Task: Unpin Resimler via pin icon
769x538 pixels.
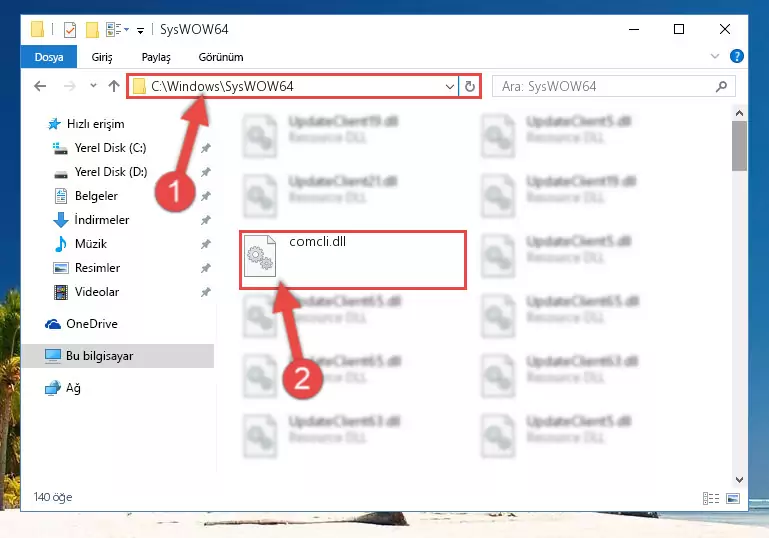Action: point(205,268)
